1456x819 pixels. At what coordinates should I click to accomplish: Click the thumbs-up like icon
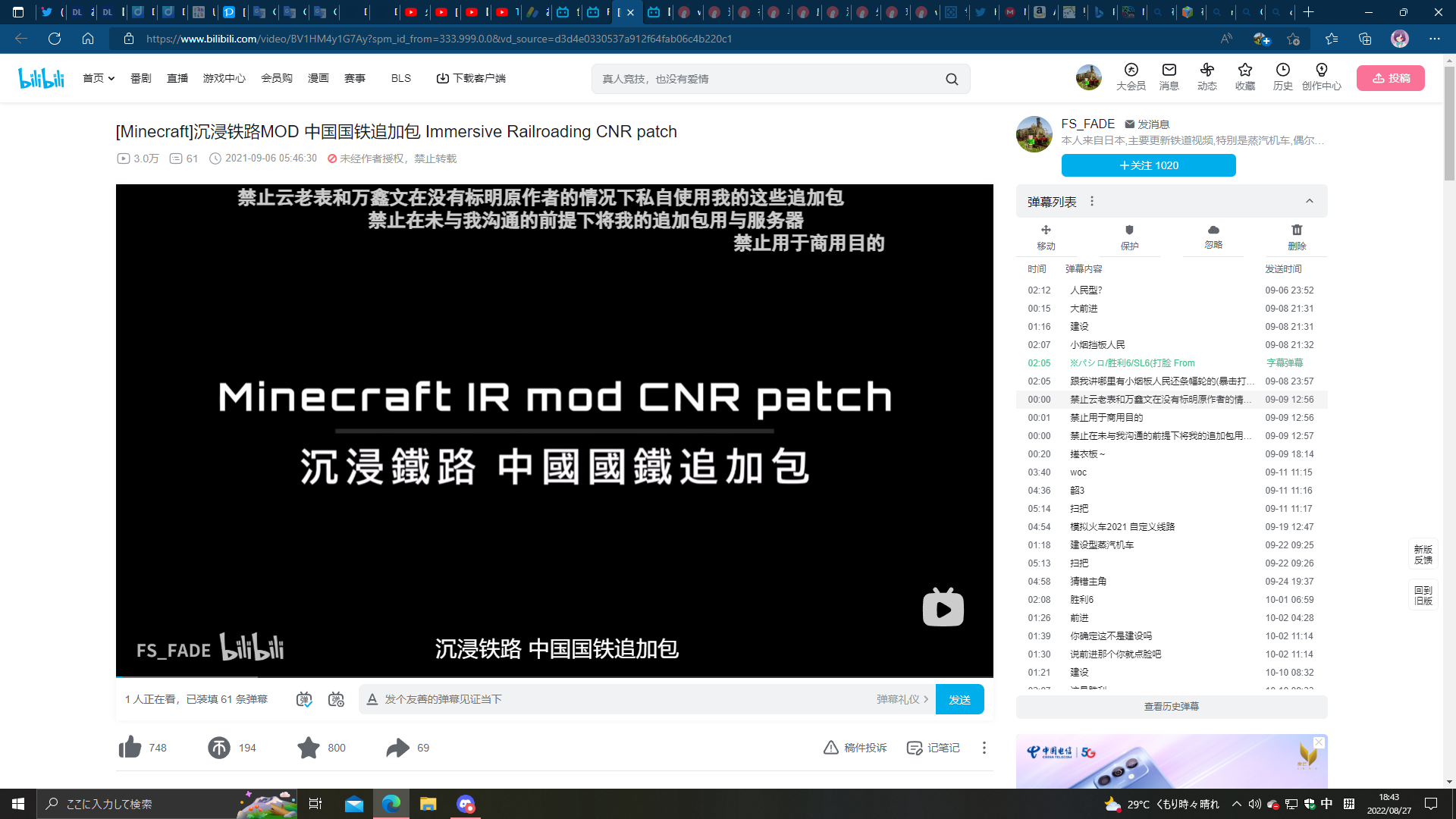[130, 748]
